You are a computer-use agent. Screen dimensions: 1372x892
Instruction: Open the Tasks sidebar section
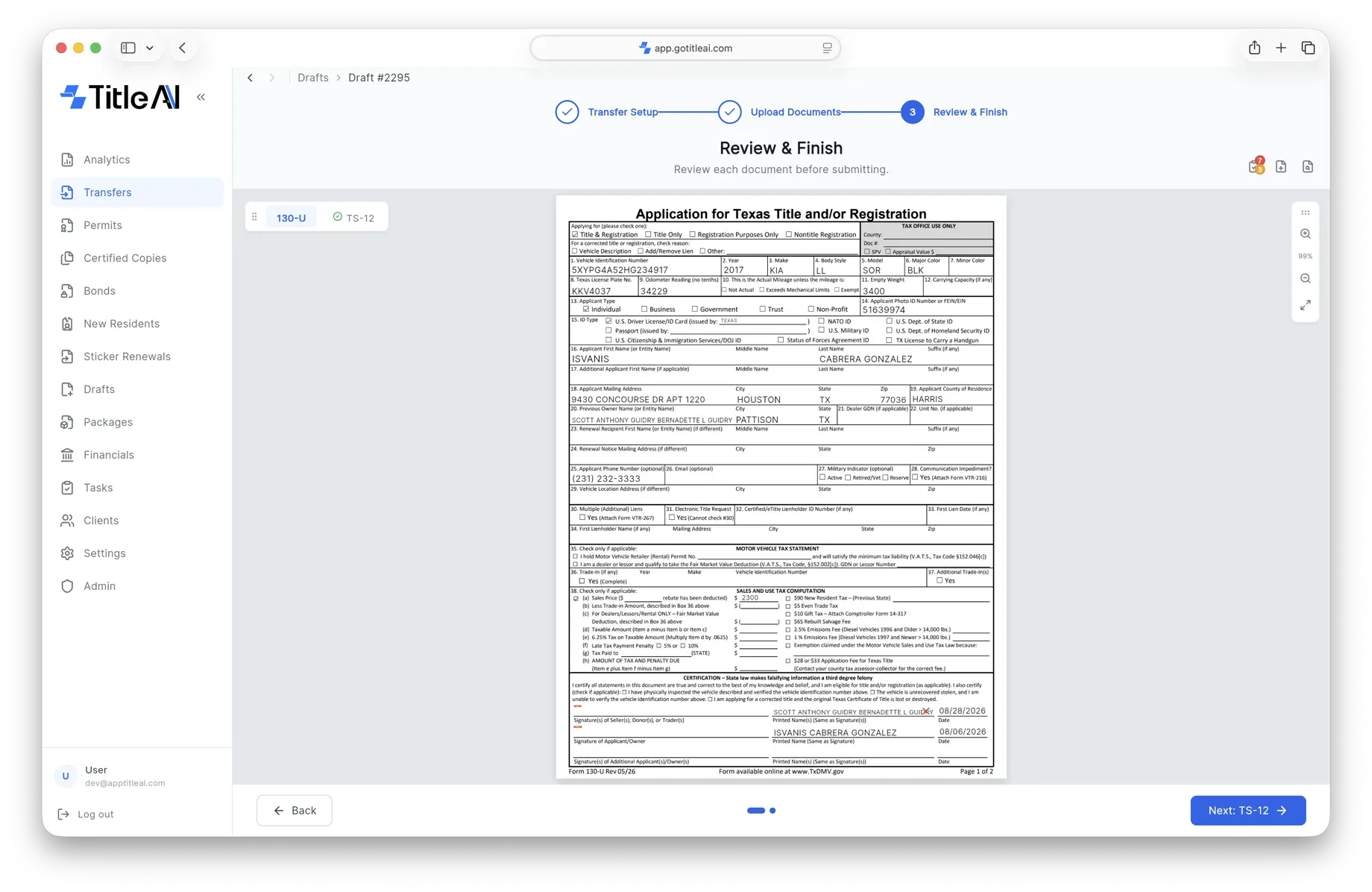137,488
